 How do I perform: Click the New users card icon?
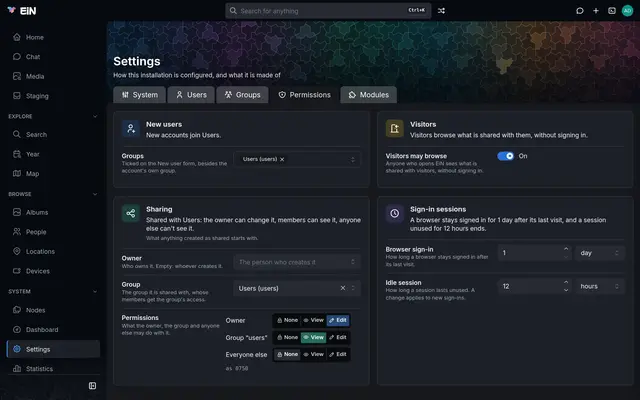click(x=131, y=129)
